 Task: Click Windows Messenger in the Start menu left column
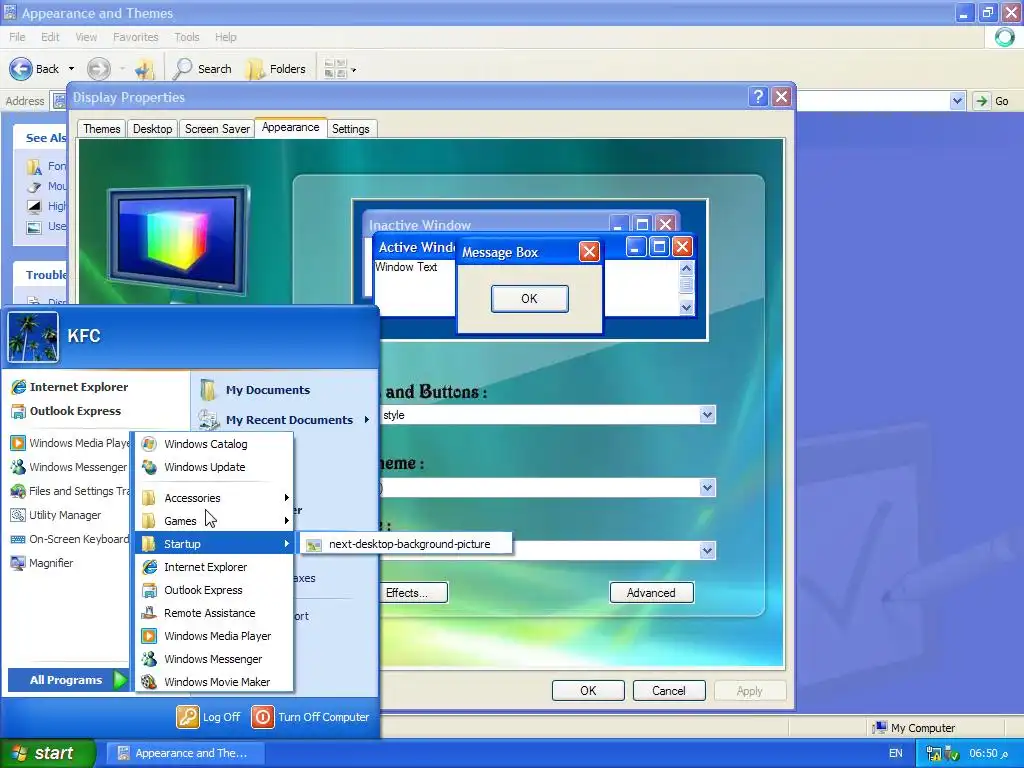[x=69, y=468]
